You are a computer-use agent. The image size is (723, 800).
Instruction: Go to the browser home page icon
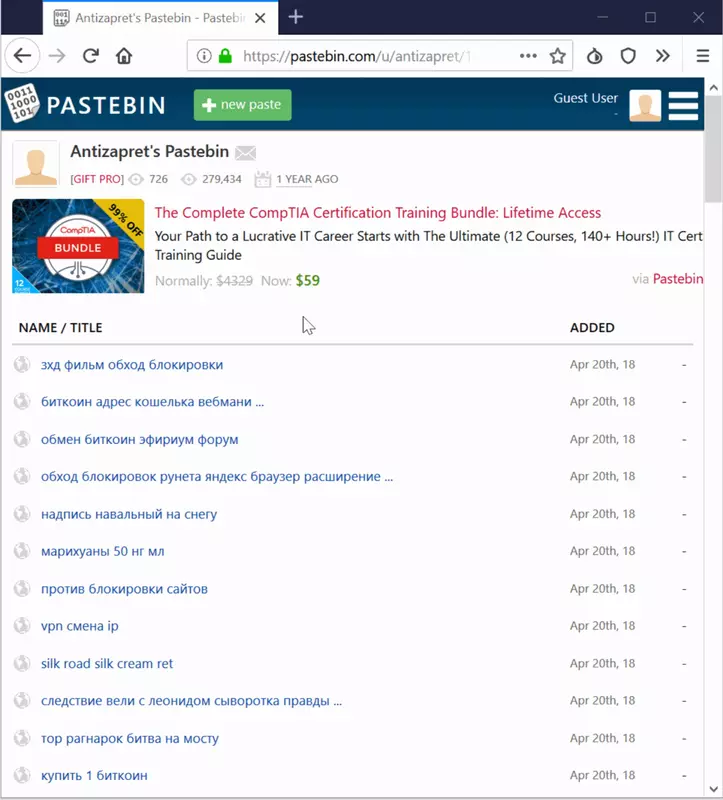point(124,56)
